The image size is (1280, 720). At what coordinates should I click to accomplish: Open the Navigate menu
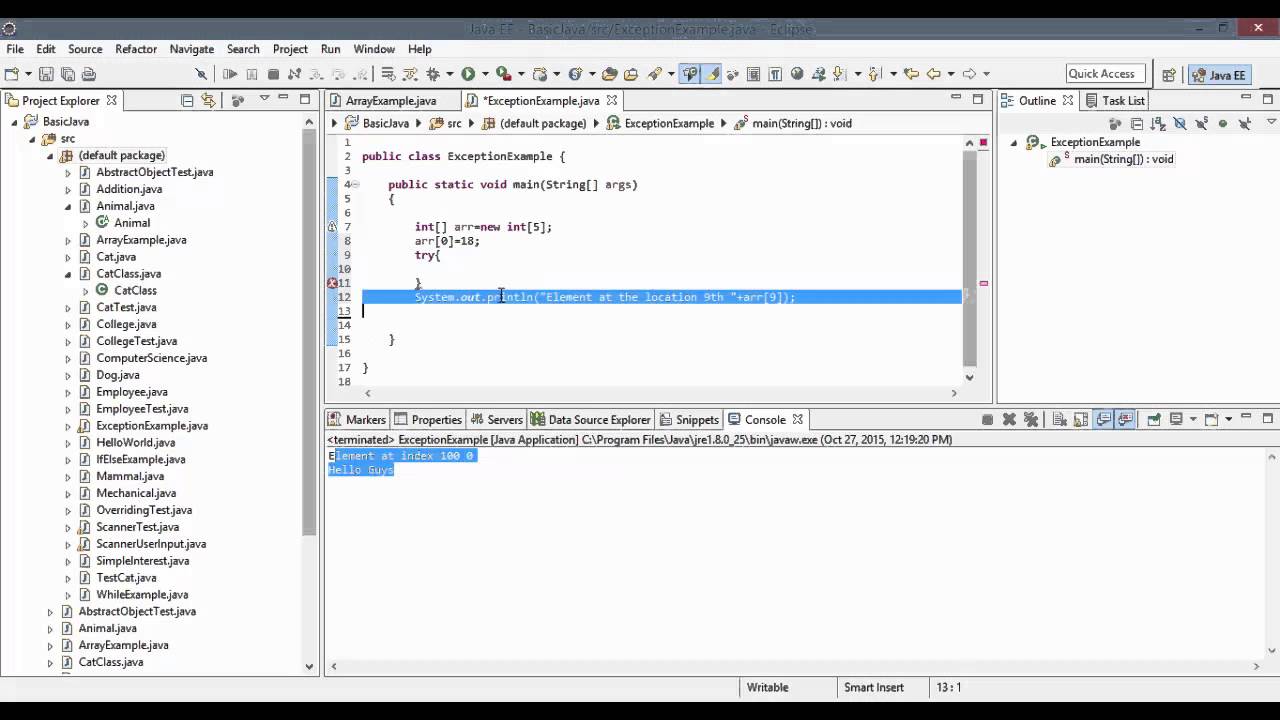tap(192, 49)
